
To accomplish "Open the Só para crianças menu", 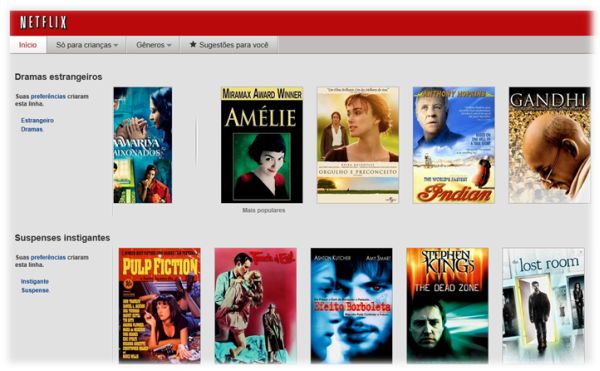I will (86, 45).
